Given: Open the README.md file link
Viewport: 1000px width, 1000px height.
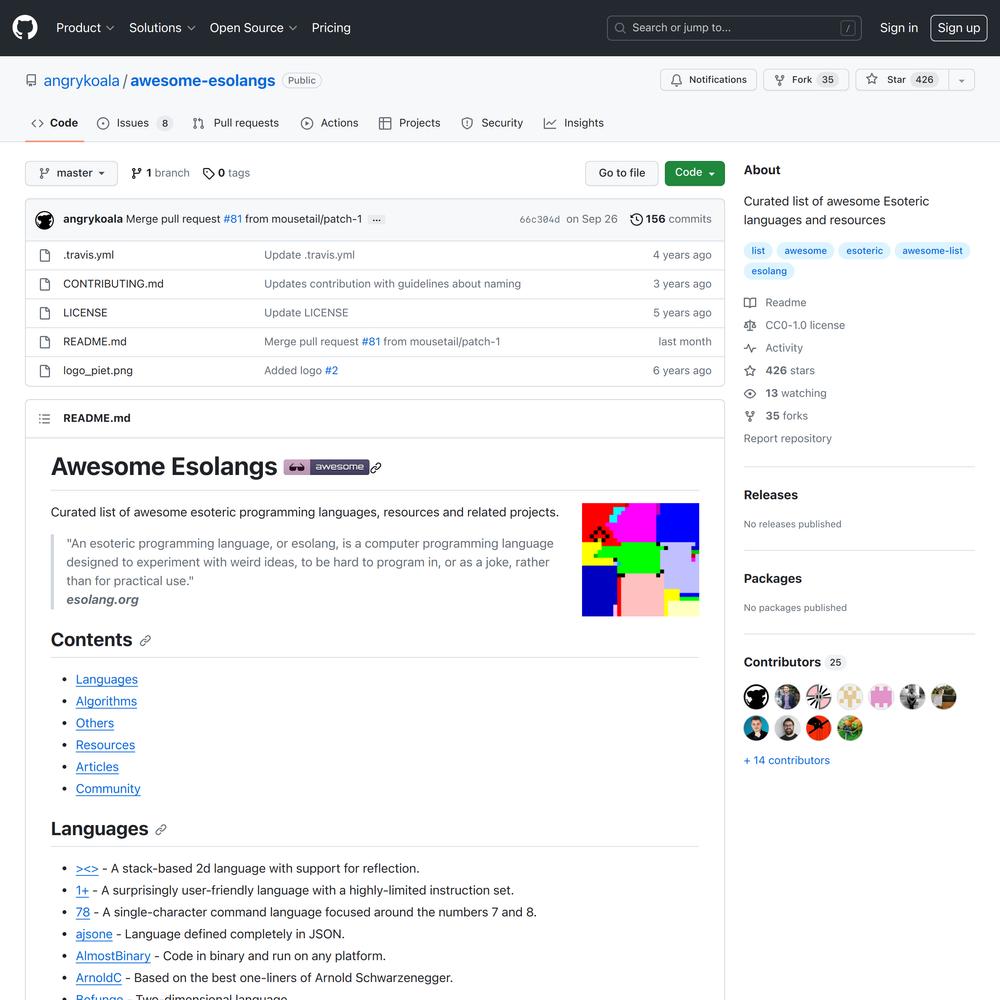Looking at the screenshot, I should pos(95,342).
